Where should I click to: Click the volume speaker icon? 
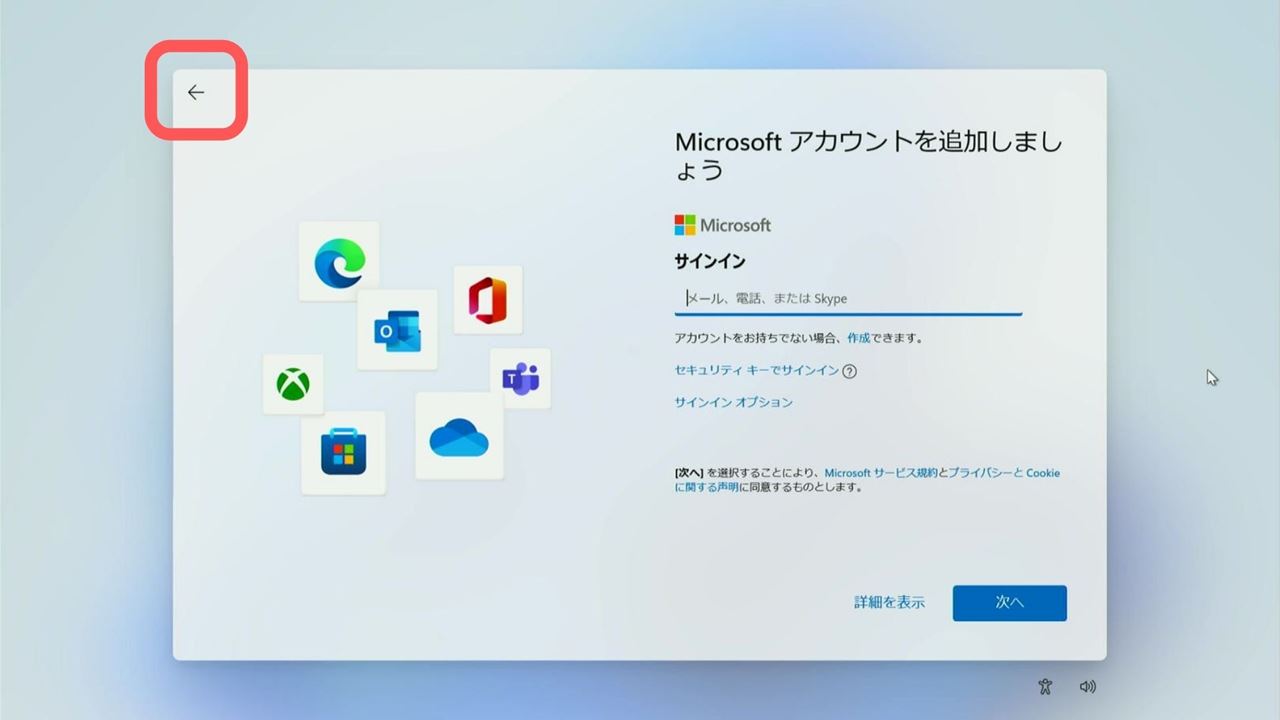(x=1088, y=686)
